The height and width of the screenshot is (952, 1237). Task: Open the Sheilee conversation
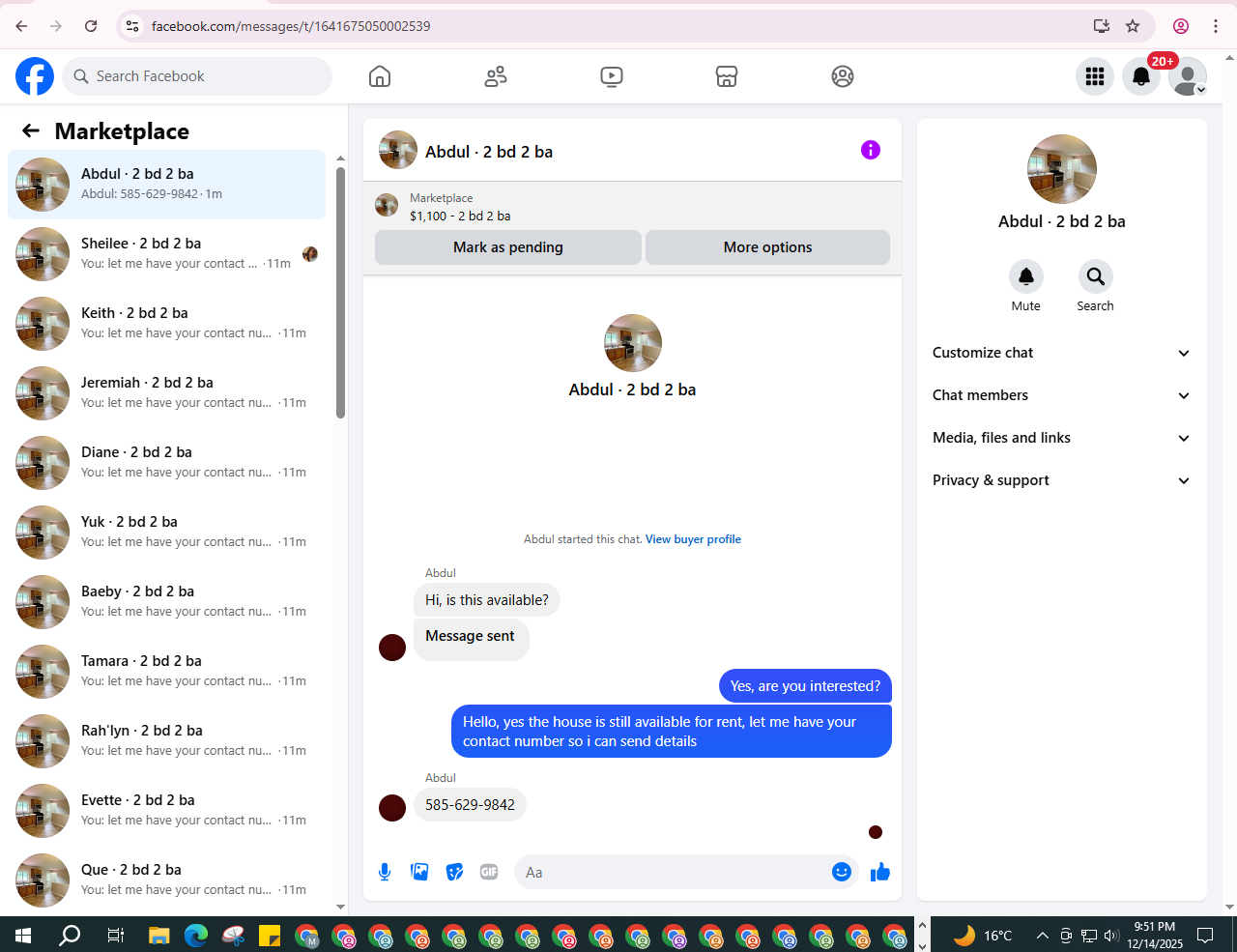click(167, 254)
